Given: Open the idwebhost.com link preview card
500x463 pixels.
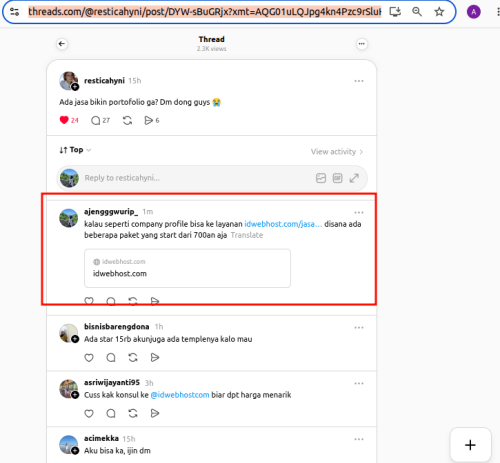Looking at the screenshot, I should pyautogui.click(x=187, y=268).
